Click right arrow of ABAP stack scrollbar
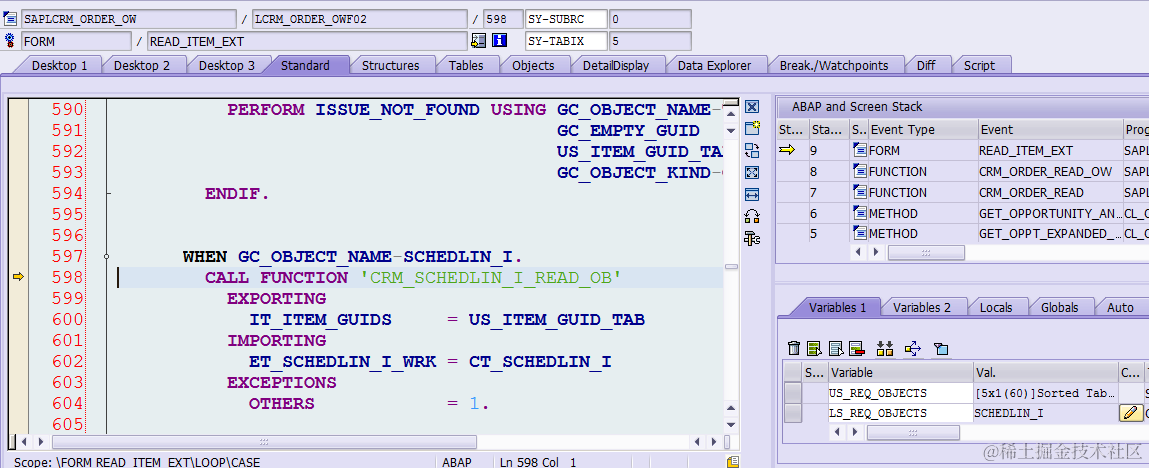1149x468 pixels. pyautogui.click(x=878, y=252)
